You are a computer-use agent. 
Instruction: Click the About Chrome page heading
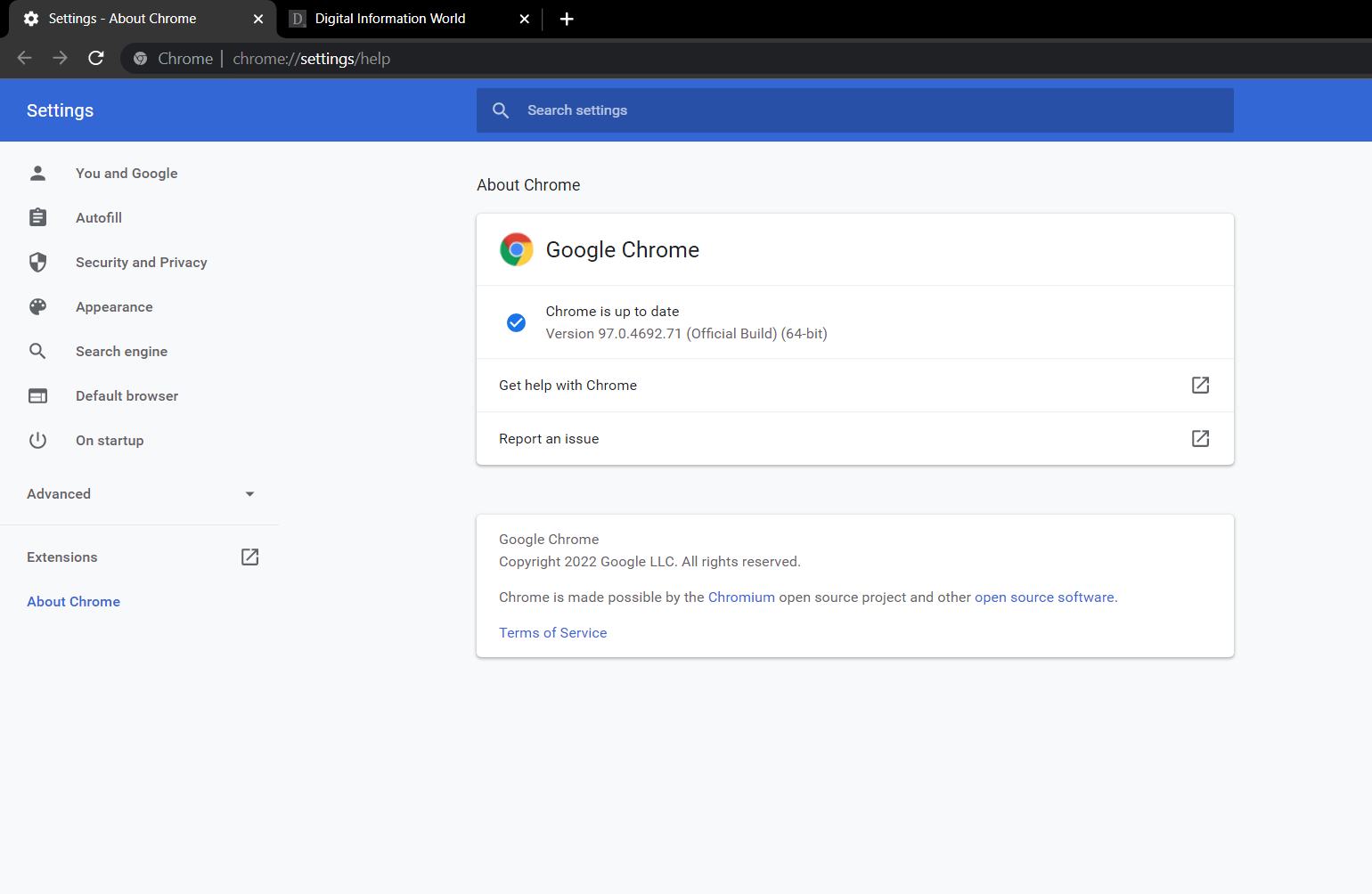[x=528, y=185]
